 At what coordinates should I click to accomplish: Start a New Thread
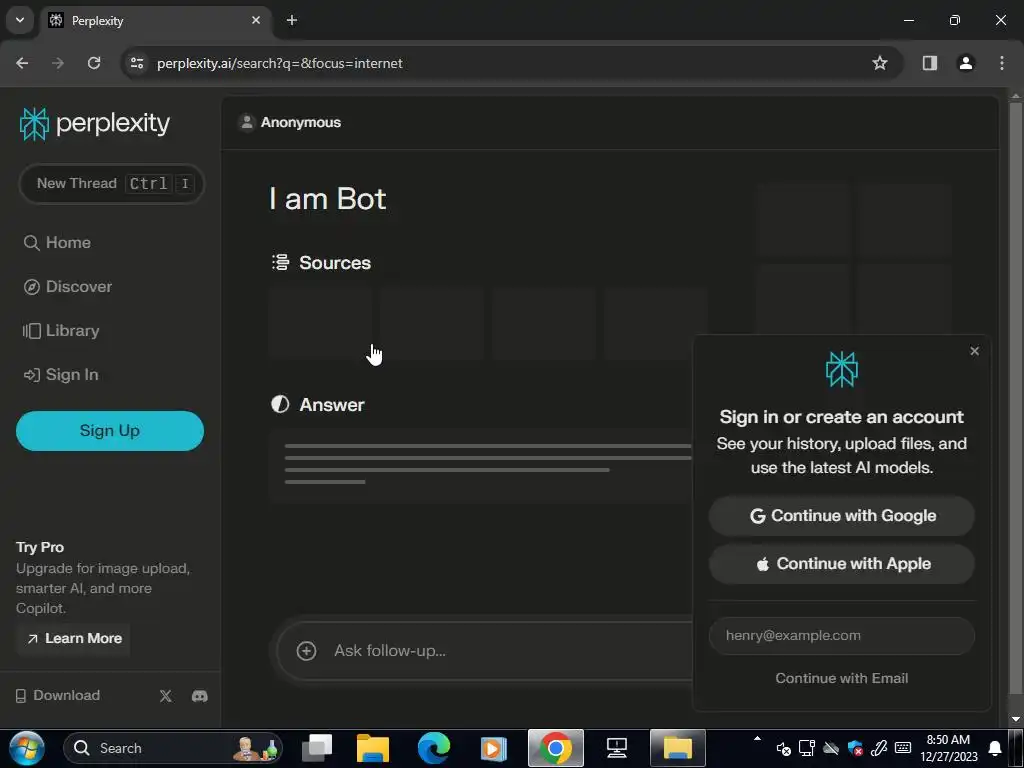(111, 184)
